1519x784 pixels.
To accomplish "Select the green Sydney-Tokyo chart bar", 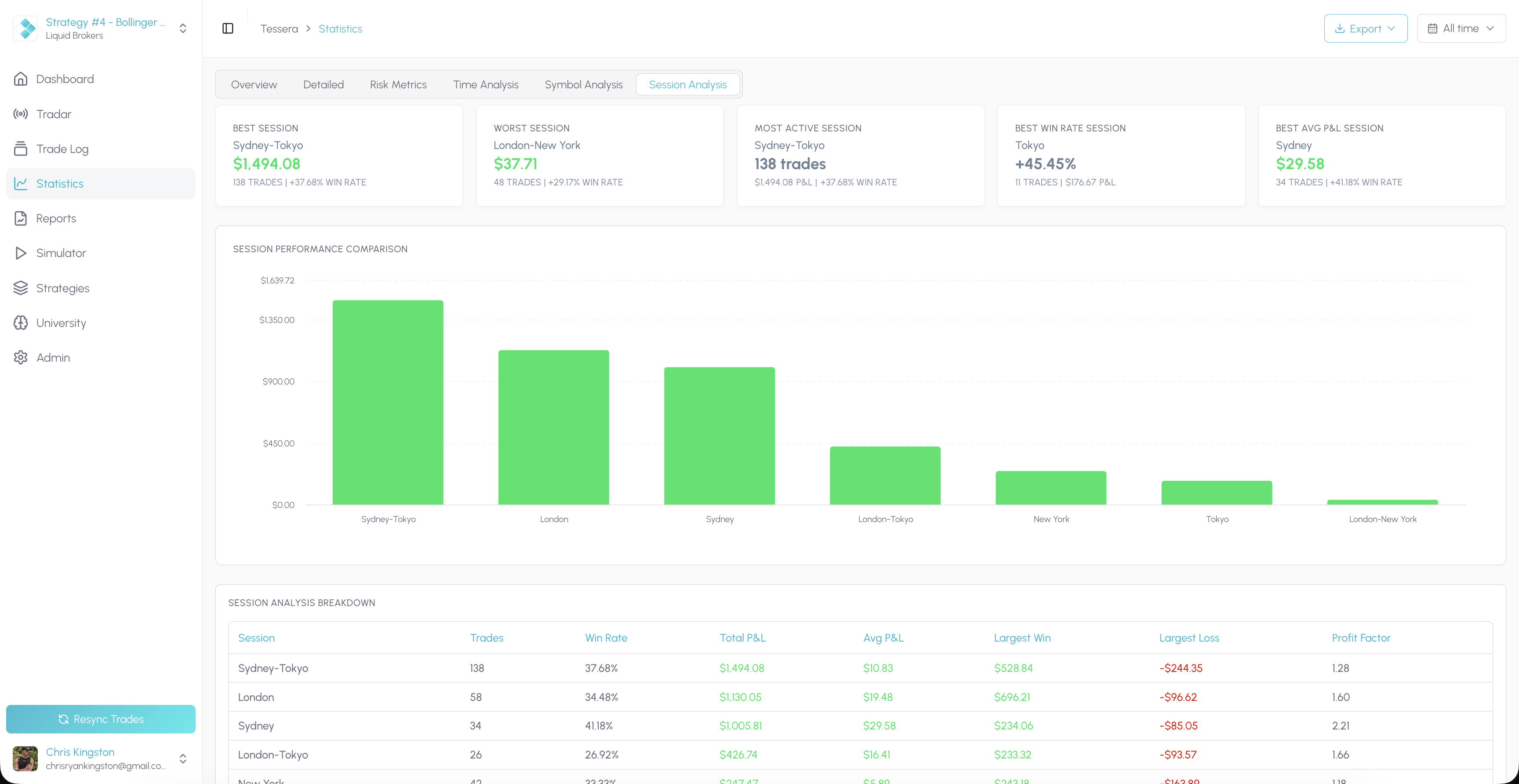I will (x=387, y=402).
